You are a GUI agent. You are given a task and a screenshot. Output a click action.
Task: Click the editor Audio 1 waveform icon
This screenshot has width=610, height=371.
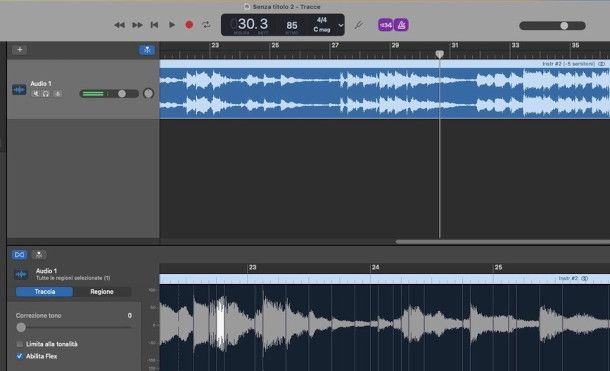point(21,274)
